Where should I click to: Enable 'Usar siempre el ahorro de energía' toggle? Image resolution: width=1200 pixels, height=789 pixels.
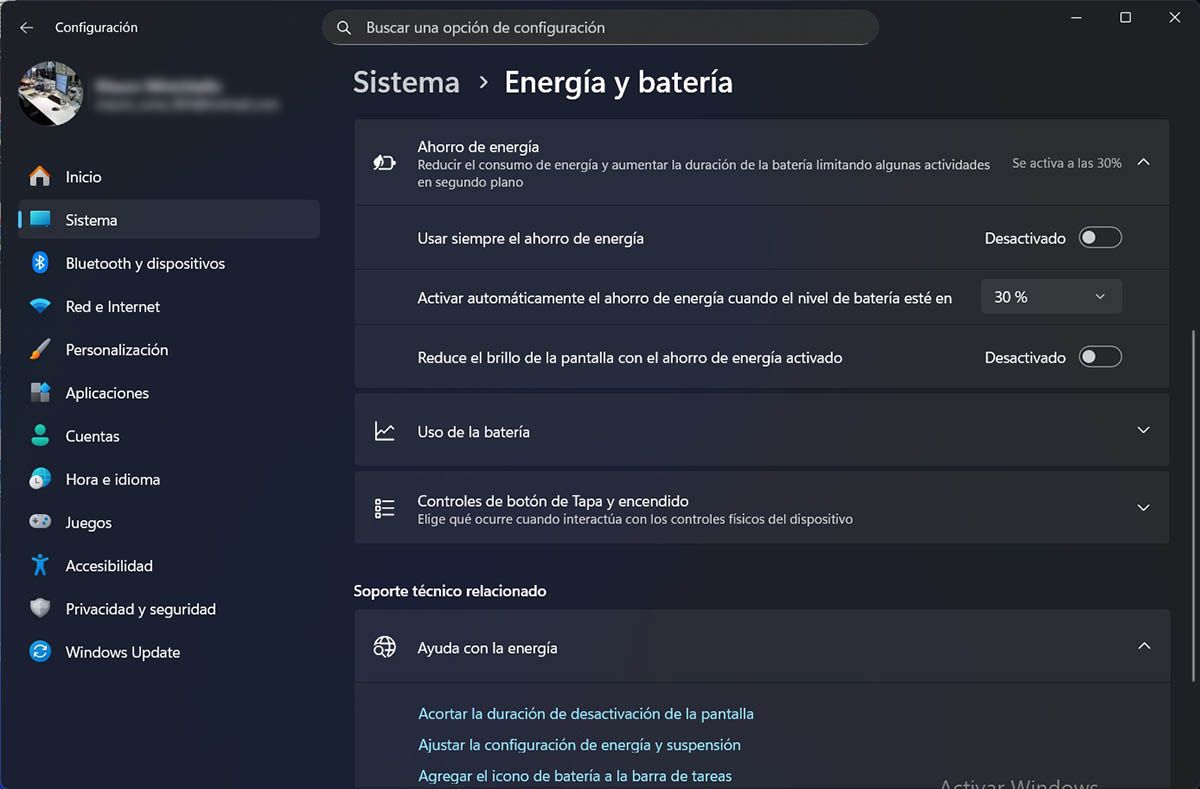1100,238
